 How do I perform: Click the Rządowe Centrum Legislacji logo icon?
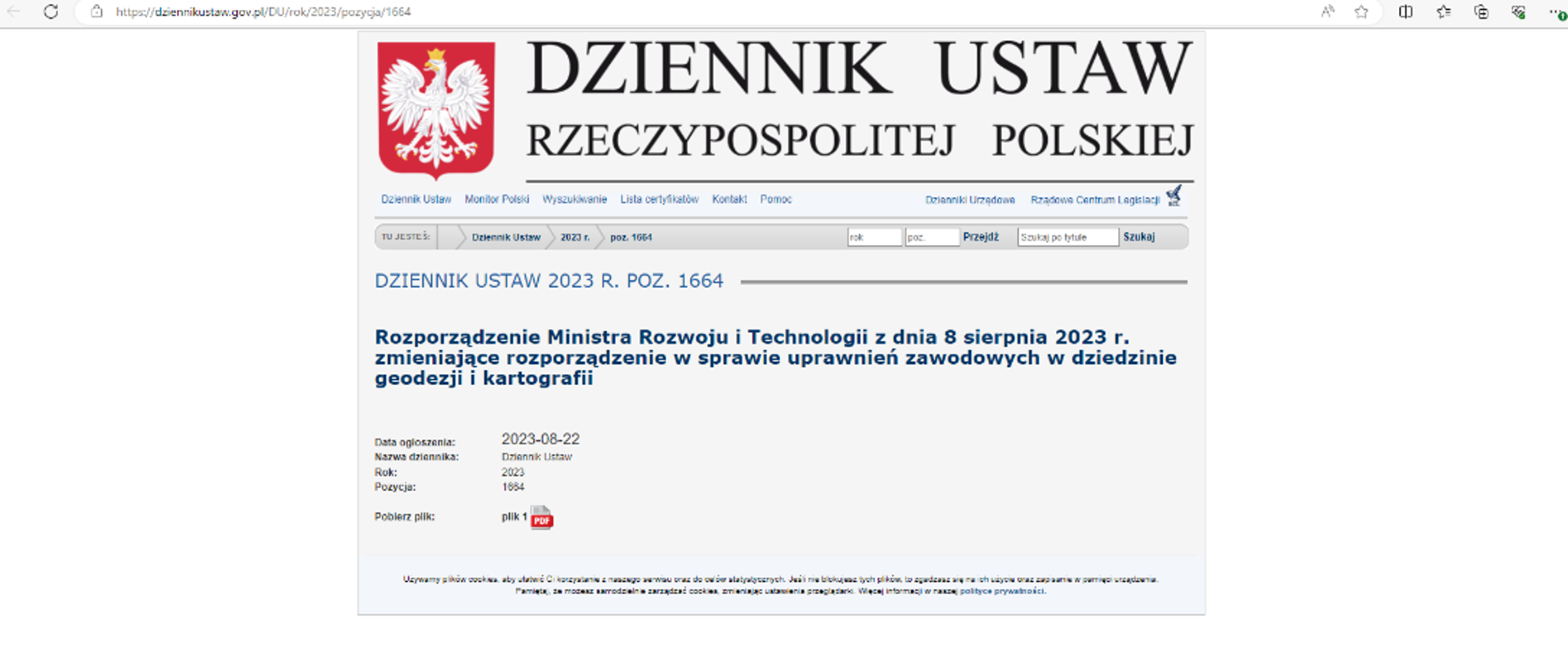click(x=1174, y=196)
